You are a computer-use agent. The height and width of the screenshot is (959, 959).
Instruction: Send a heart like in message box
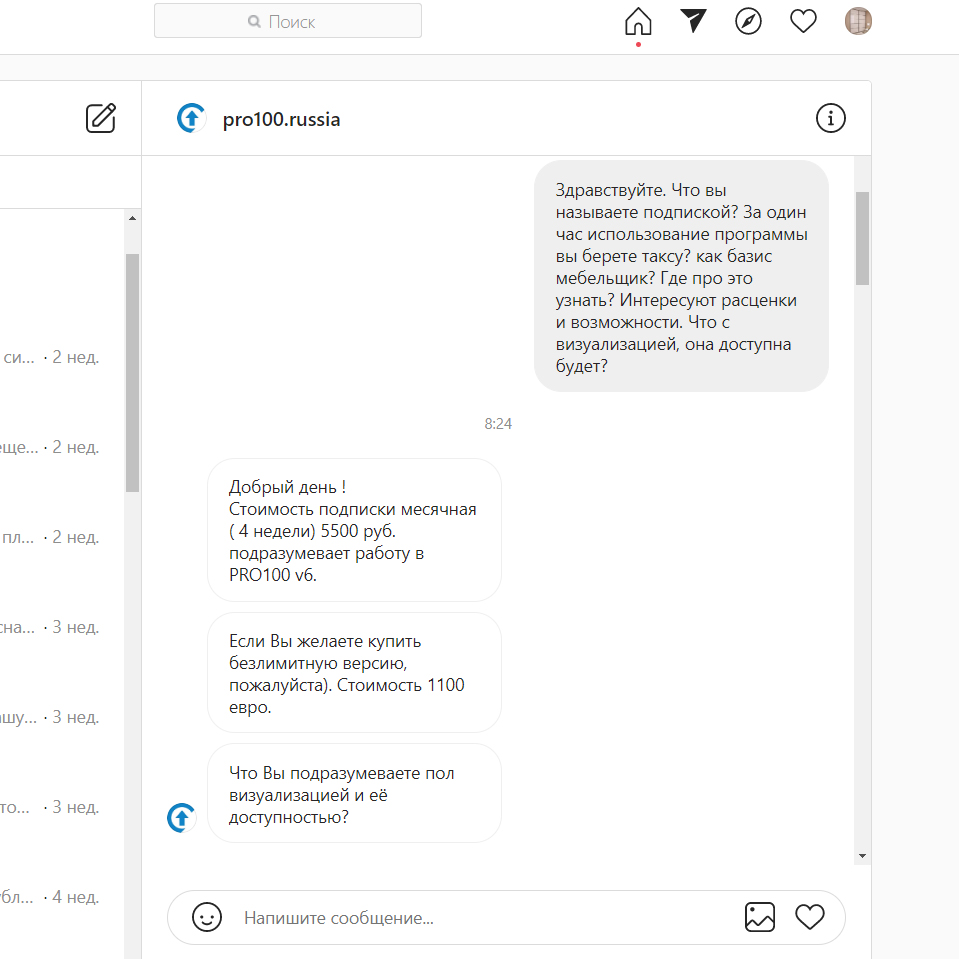pos(809,917)
